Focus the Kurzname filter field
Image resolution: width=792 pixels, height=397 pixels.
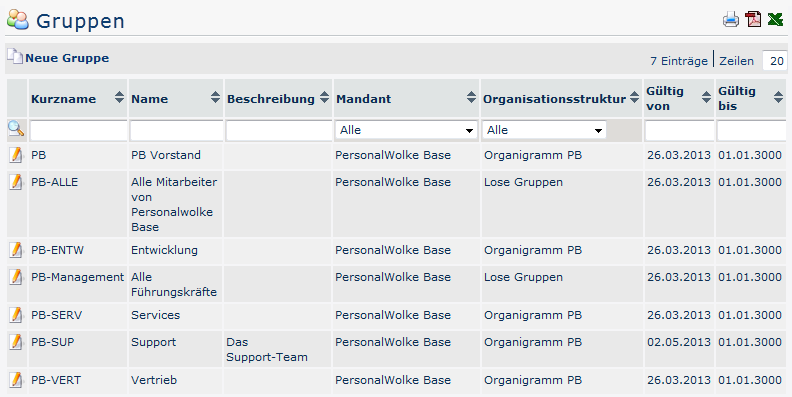tap(78, 131)
